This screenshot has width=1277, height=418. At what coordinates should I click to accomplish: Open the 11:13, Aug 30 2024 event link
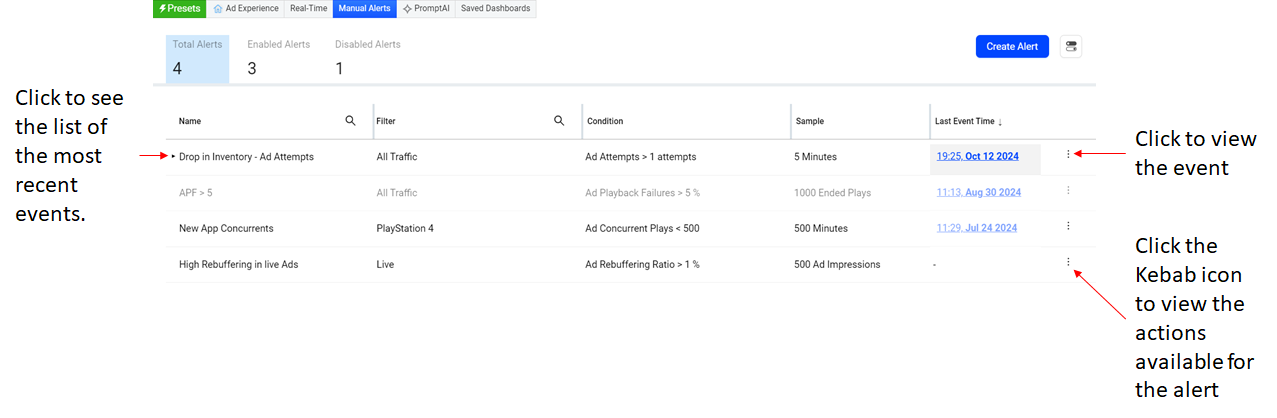point(978,192)
